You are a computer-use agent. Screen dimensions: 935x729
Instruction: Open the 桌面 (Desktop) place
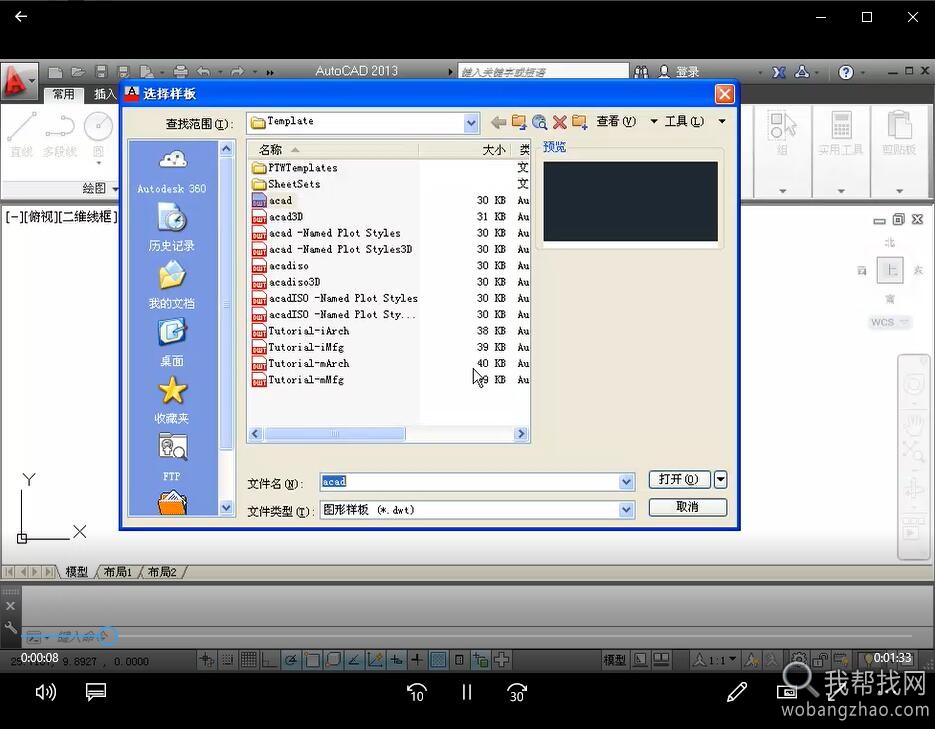(x=172, y=342)
